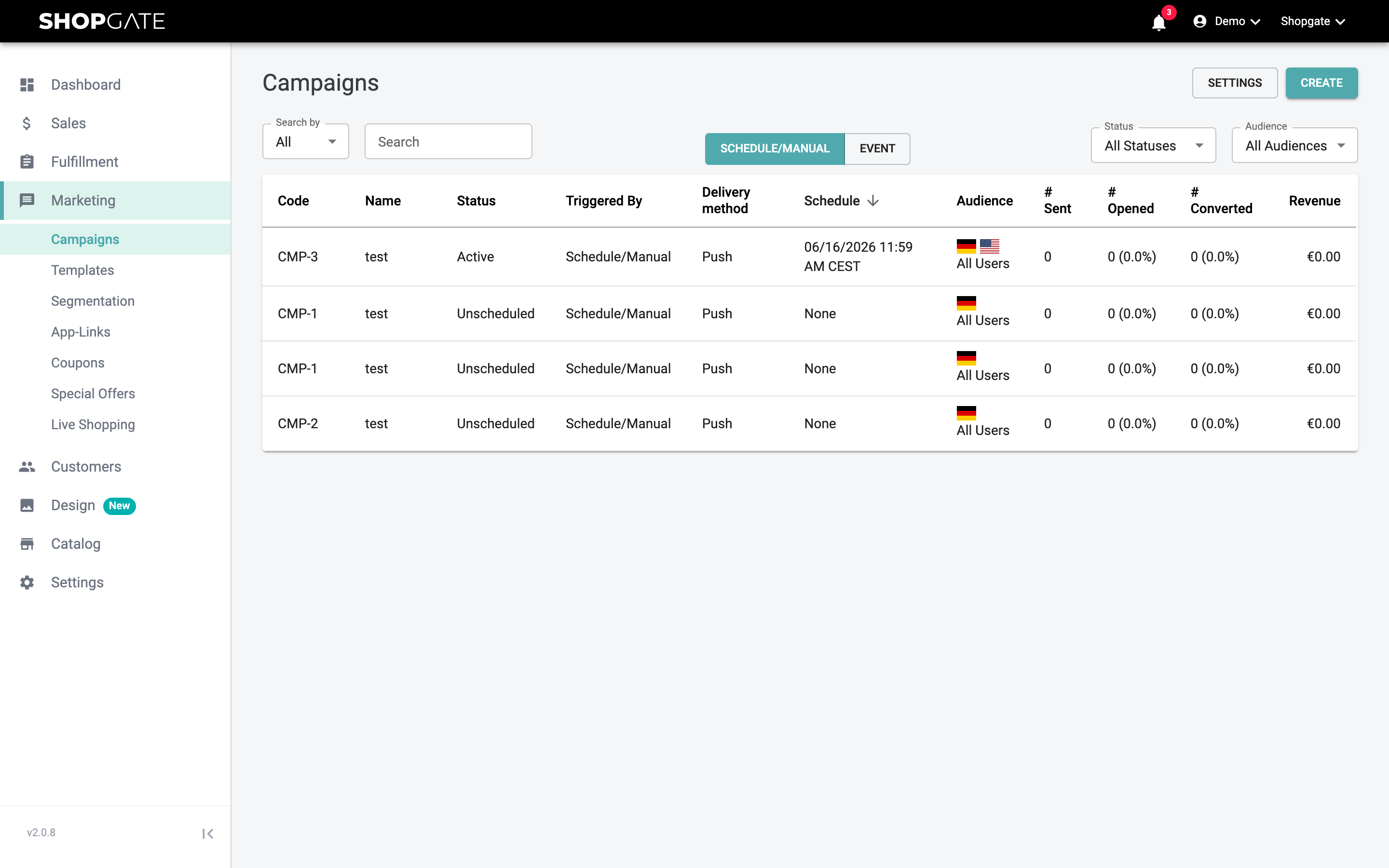Click the Catalog store icon
The image size is (1389, 868).
click(27, 543)
